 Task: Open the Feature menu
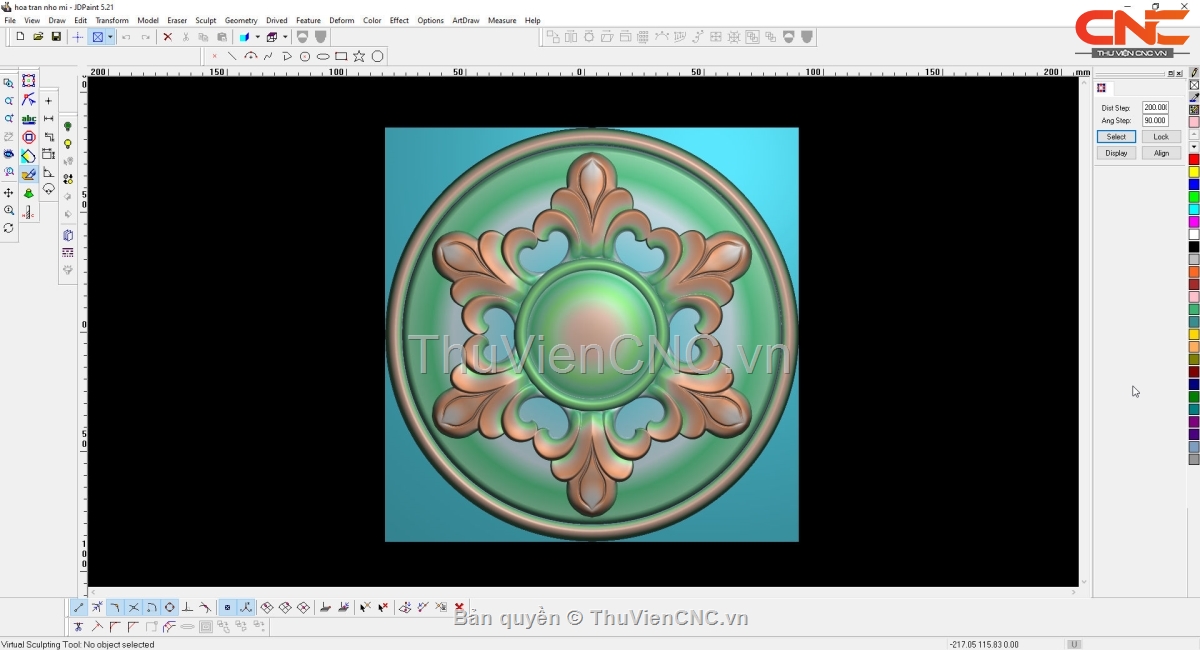click(308, 20)
